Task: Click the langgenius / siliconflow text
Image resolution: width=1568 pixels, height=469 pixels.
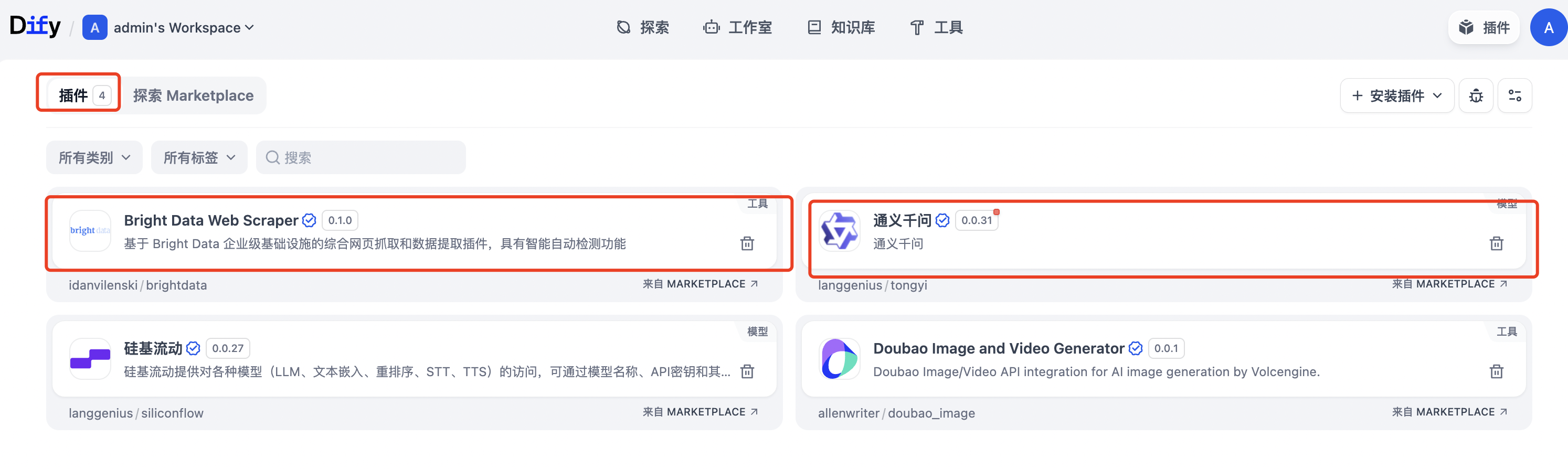Action: (x=136, y=413)
